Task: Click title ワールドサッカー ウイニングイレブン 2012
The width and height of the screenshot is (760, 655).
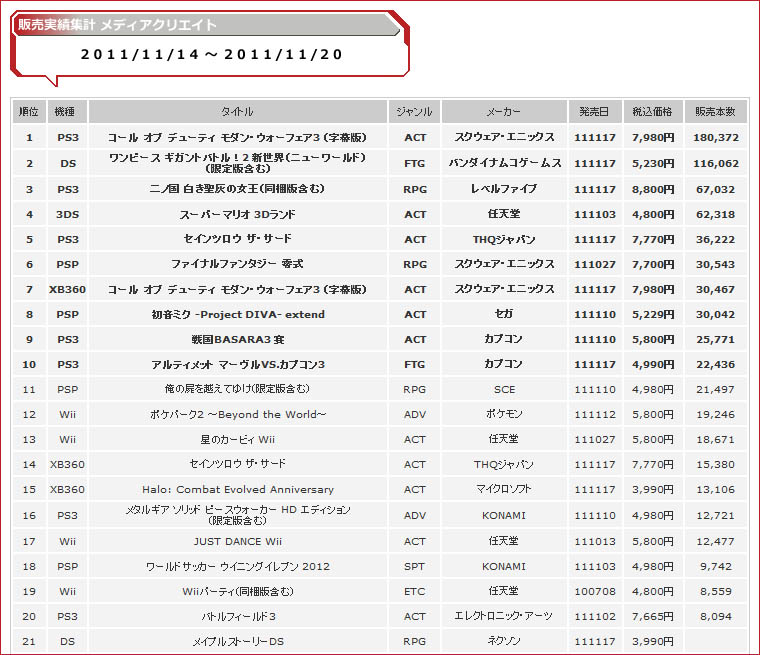Action: point(238,567)
